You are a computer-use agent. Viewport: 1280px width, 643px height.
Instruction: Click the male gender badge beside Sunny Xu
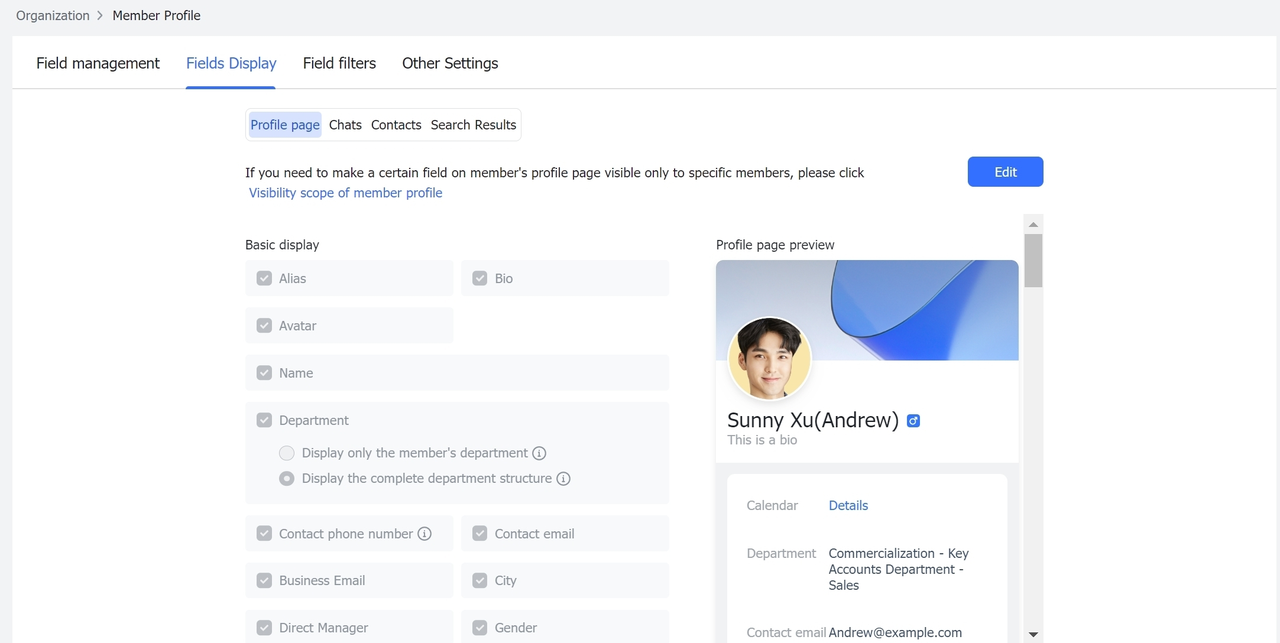click(913, 421)
